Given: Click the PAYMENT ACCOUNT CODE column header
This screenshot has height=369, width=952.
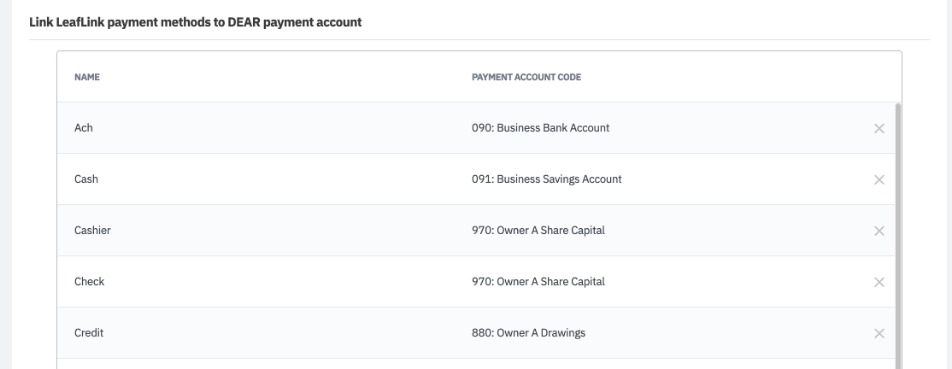Looking at the screenshot, I should point(526,77).
